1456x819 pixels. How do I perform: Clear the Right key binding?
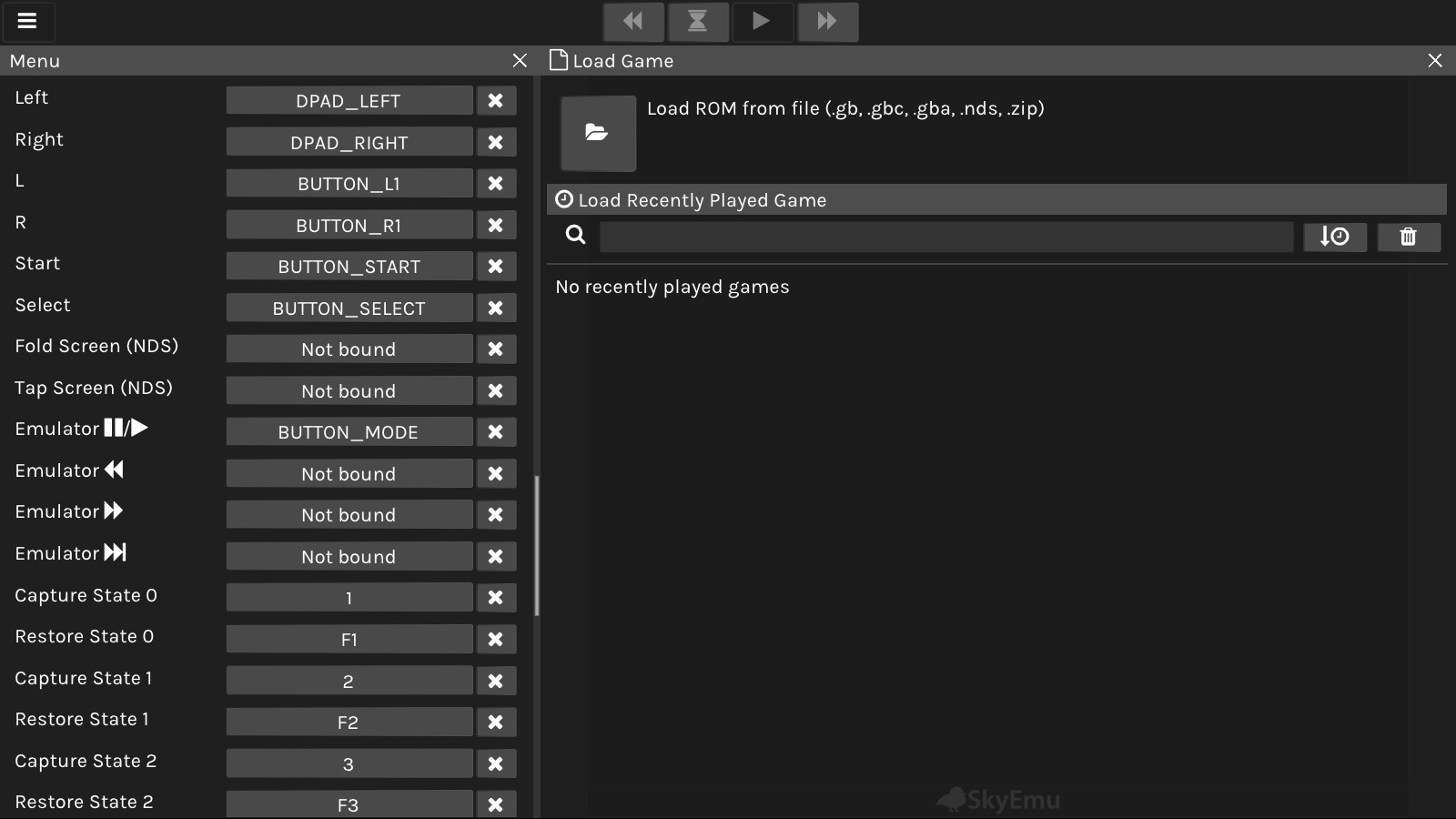(x=496, y=143)
